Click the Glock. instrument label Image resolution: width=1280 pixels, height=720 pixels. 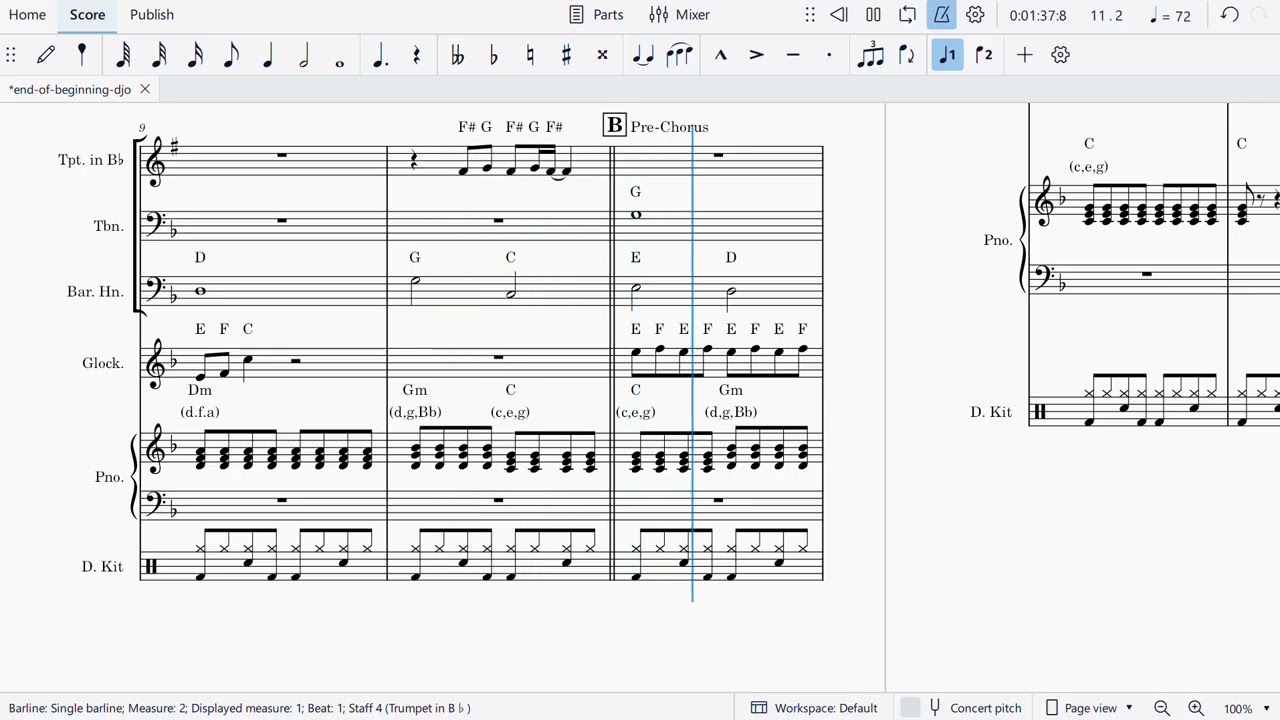point(103,363)
